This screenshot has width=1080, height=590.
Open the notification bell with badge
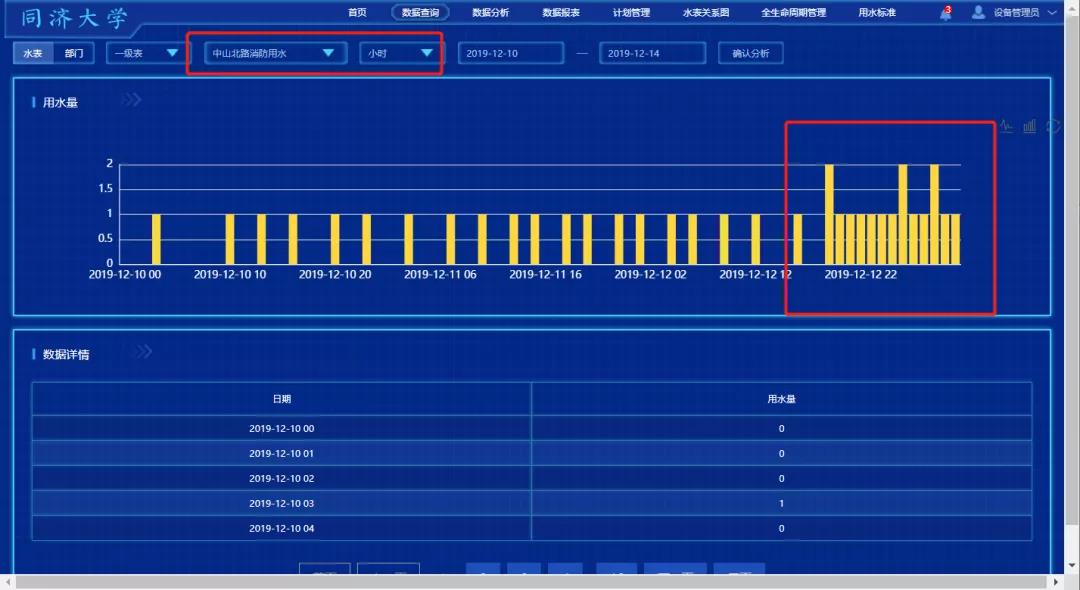pyautogui.click(x=945, y=14)
